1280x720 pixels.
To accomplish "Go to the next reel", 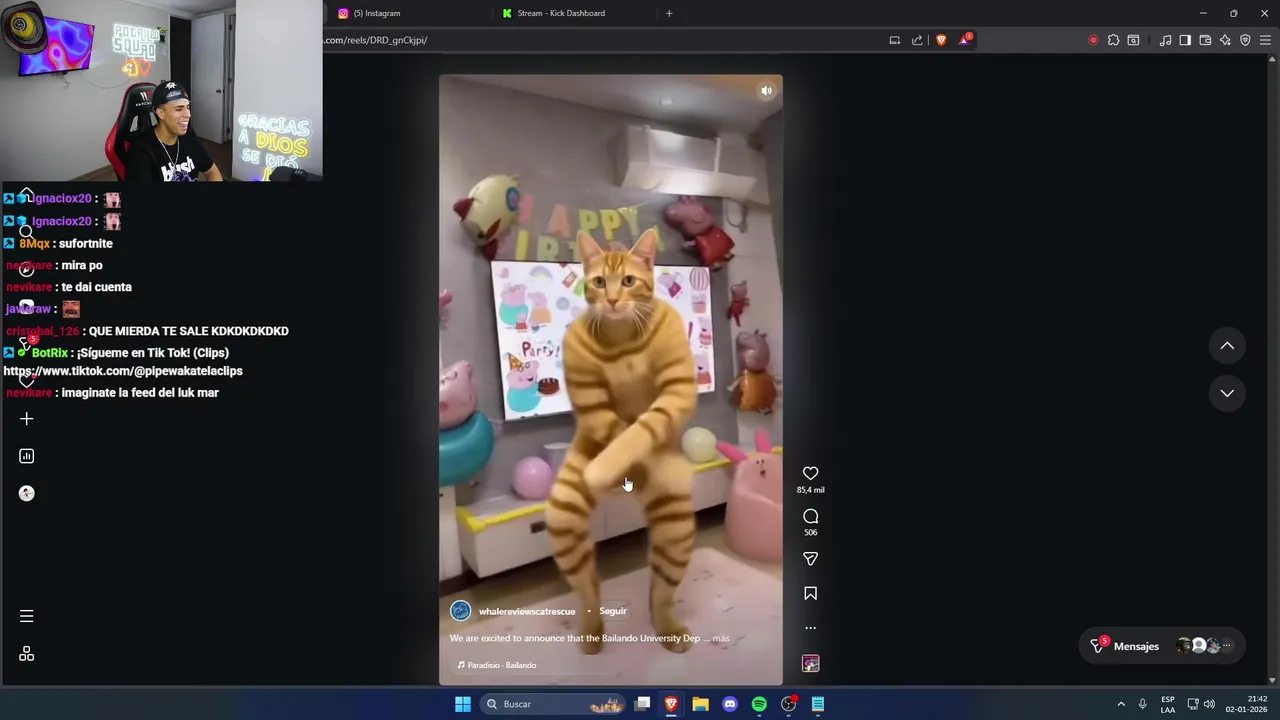I will click(x=1227, y=393).
